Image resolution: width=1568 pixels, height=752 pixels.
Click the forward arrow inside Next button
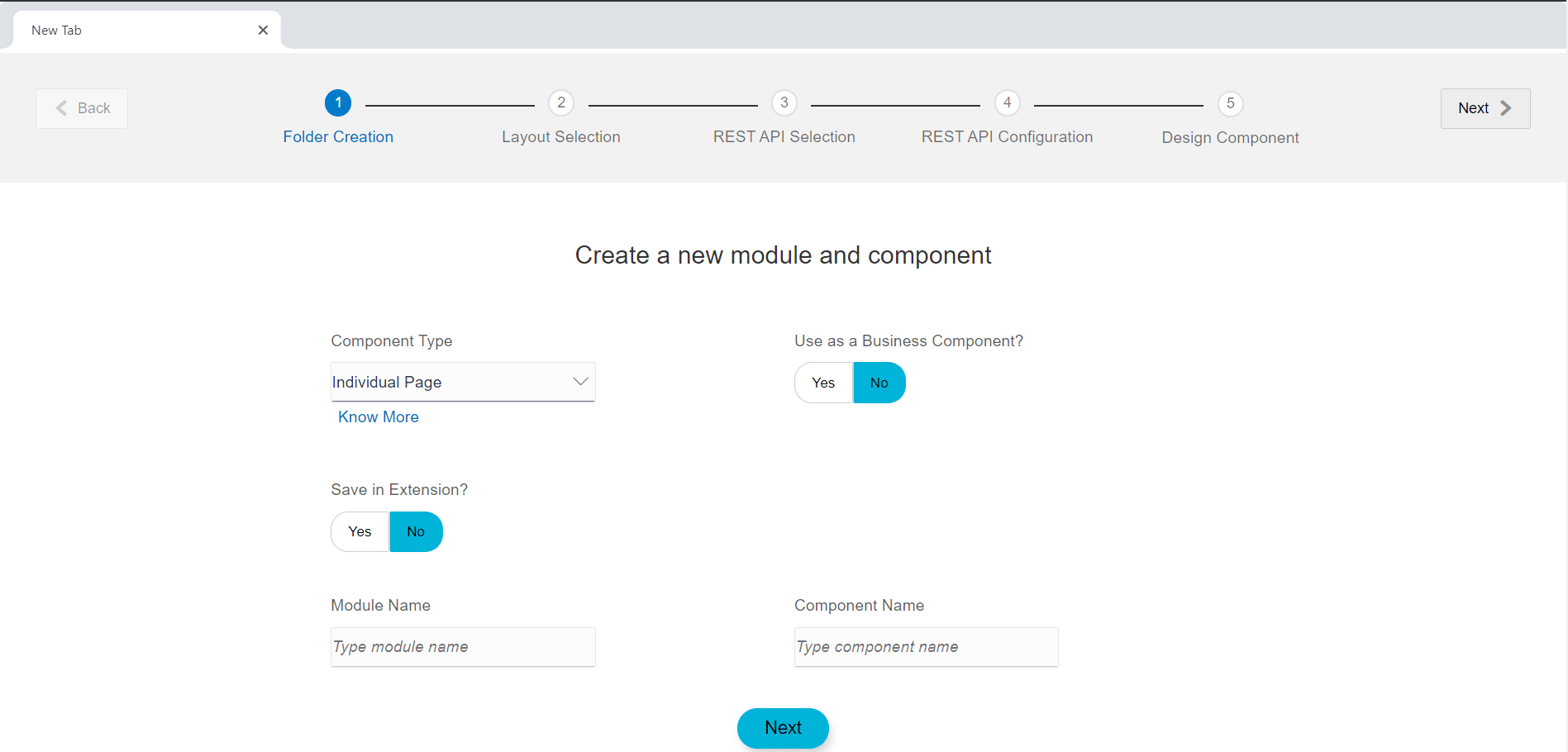tap(1506, 107)
